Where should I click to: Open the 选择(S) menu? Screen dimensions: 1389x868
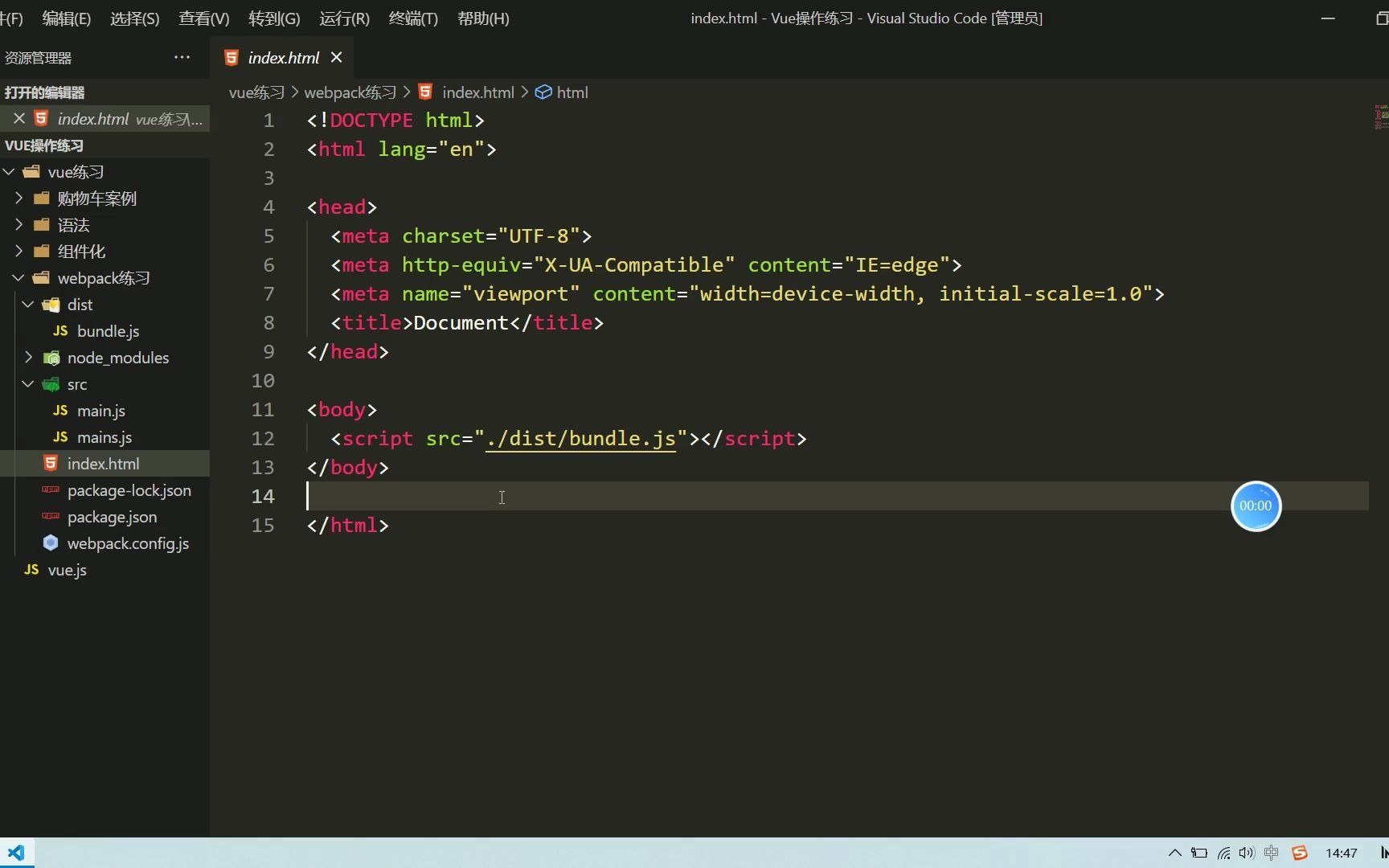pos(134,18)
